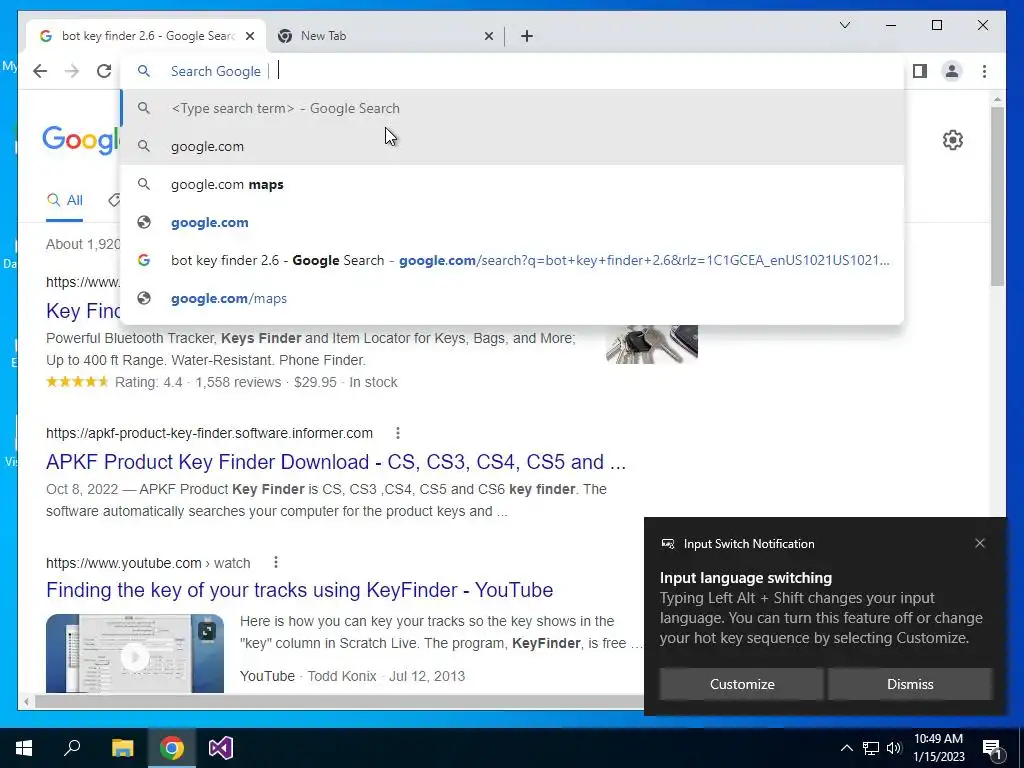This screenshot has height=768, width=1024.
Task: Show hidden system tray icons
Action: click(x=846, y=748)
